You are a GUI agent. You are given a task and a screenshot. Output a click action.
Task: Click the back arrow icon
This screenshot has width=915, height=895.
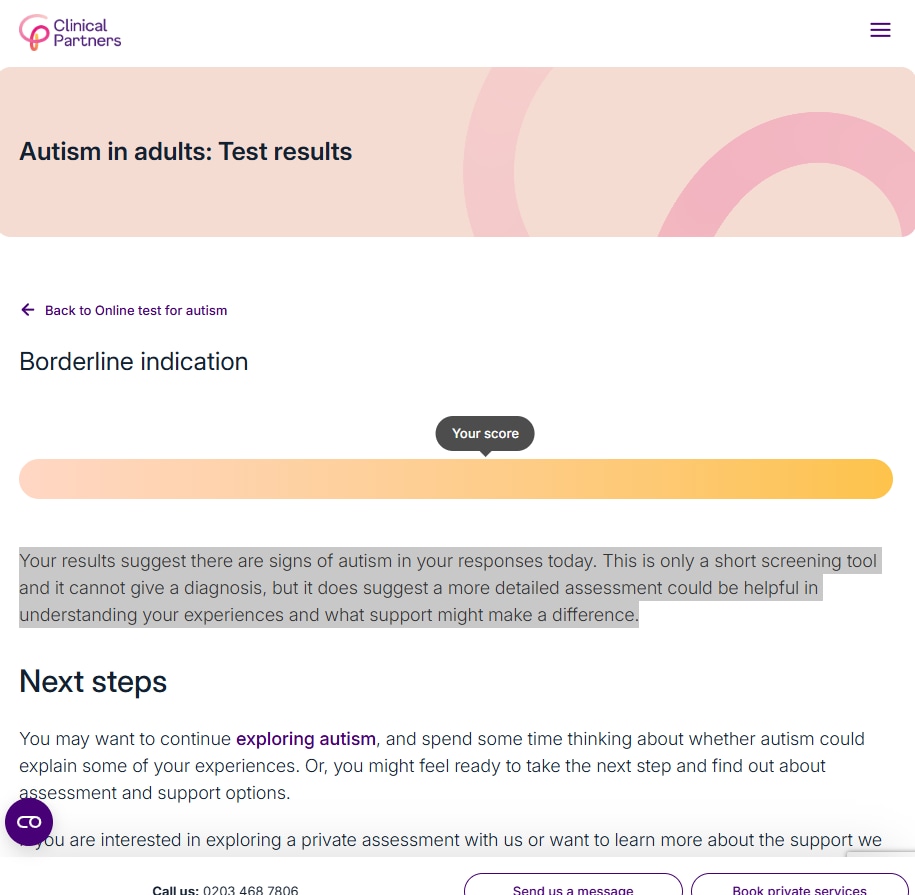[x=28, y=310]
